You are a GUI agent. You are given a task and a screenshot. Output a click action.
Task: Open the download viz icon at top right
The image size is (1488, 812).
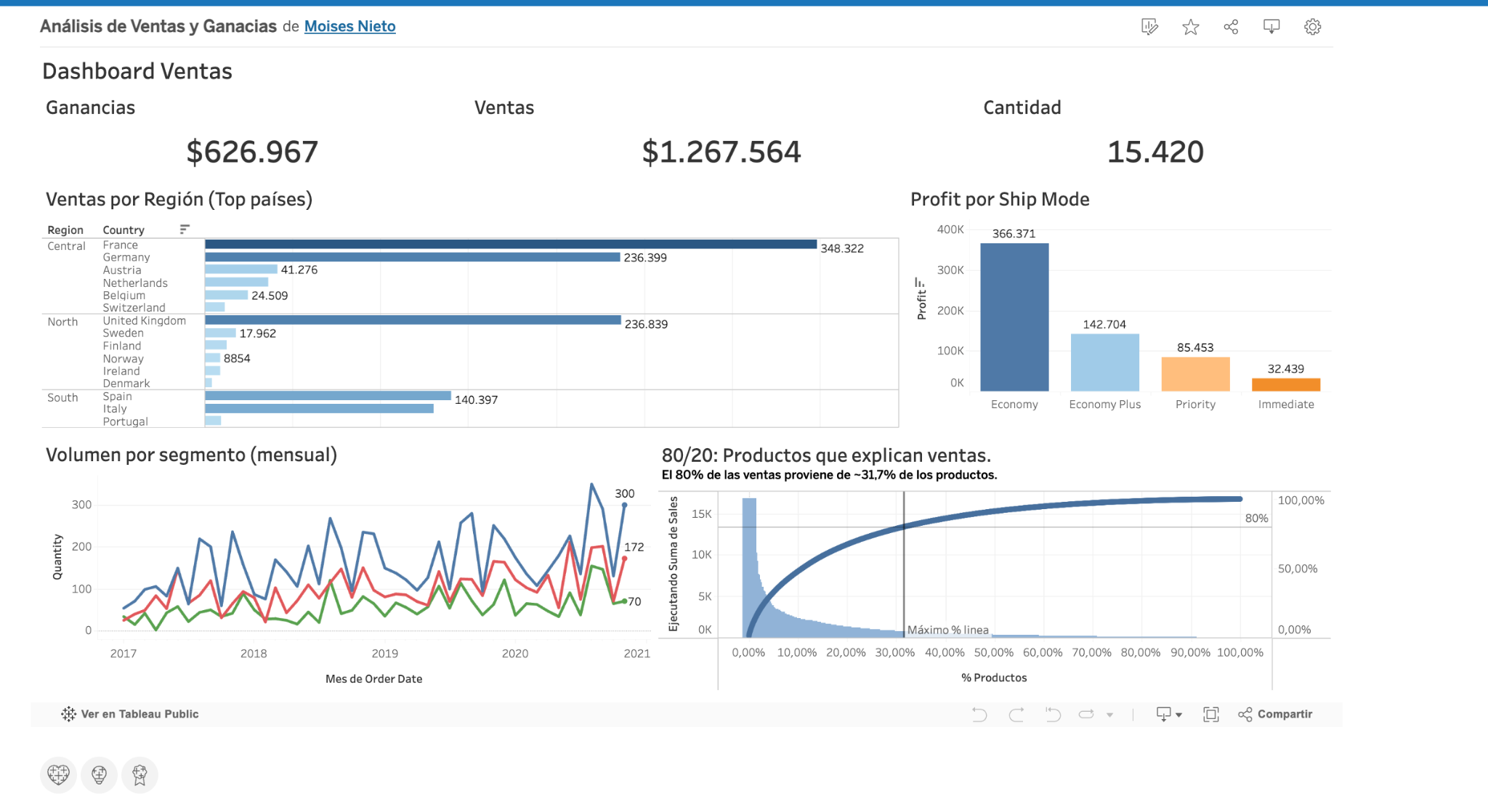pyautogui.click(x=1271, y=26)
